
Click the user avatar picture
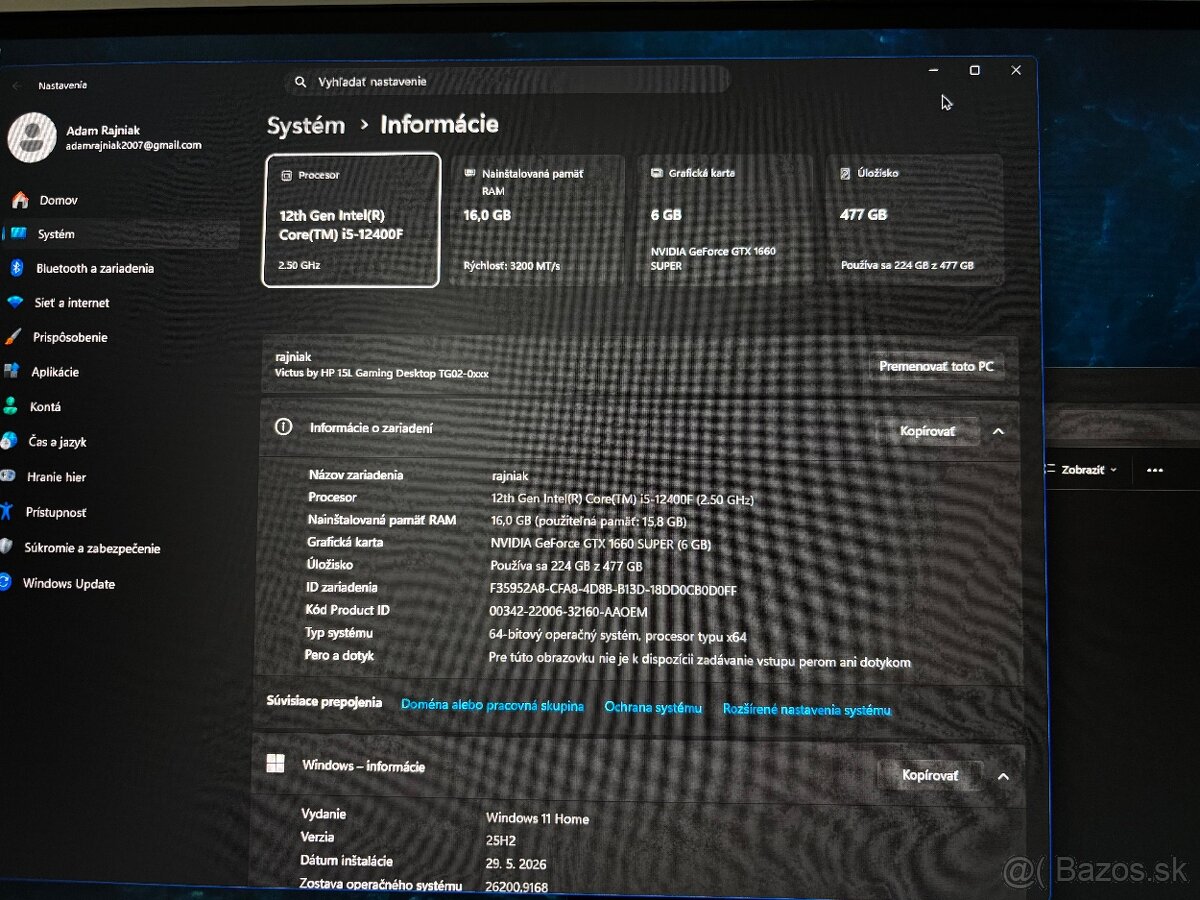(32, 138)
